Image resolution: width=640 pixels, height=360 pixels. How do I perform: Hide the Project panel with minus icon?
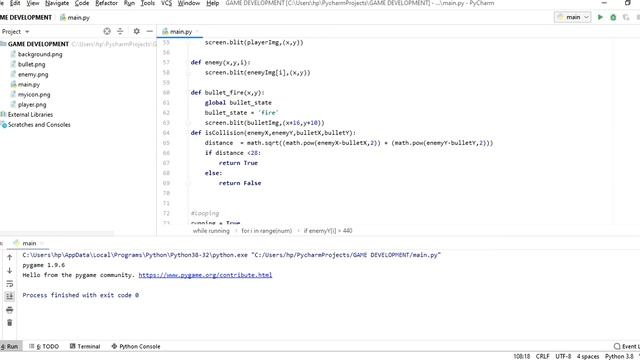tap(149, 31)
